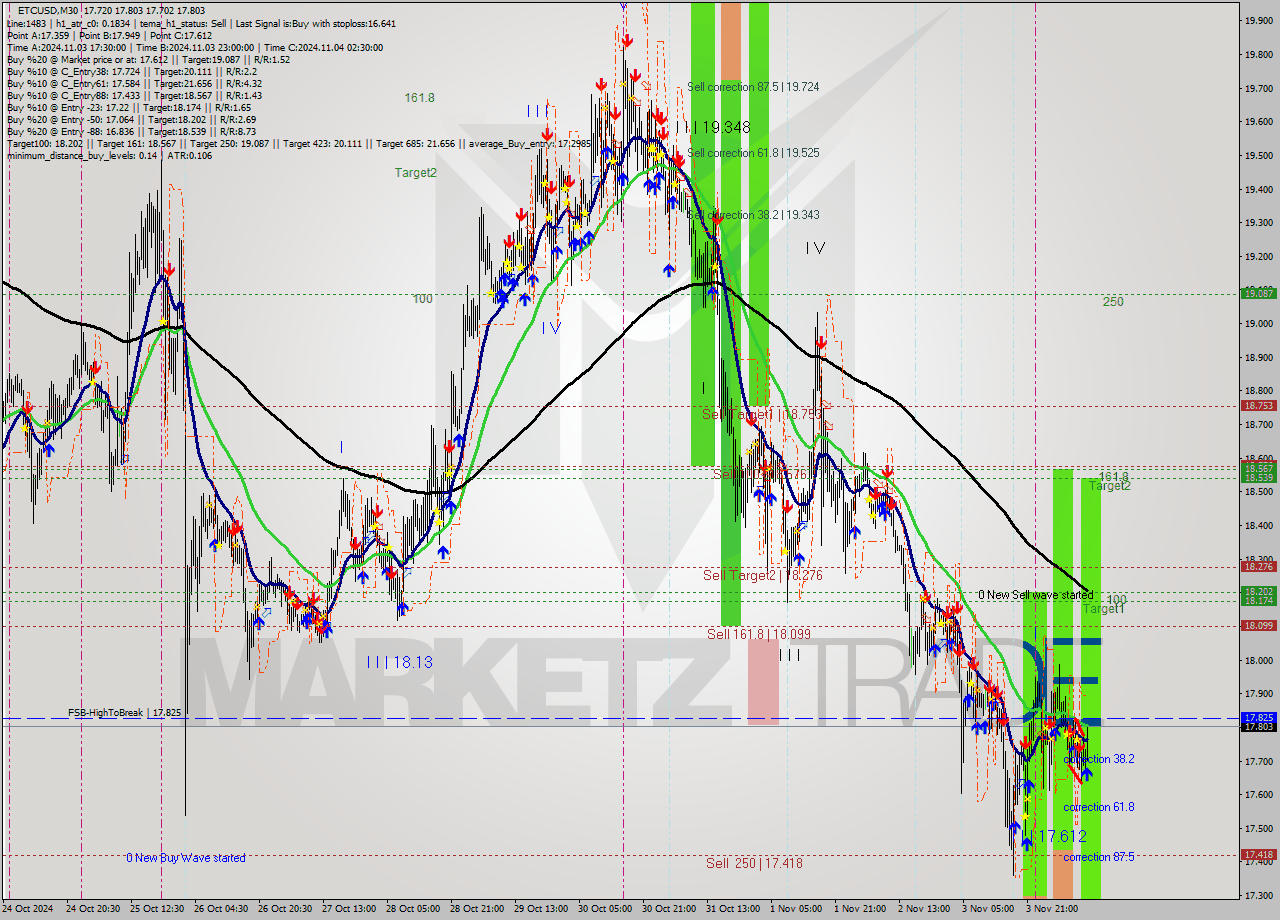This screenshot has width=1280, height=920.
Task: Click the 'FSB-HighToBreak | 17.825' line label
Action: click(x=125, y=713)
